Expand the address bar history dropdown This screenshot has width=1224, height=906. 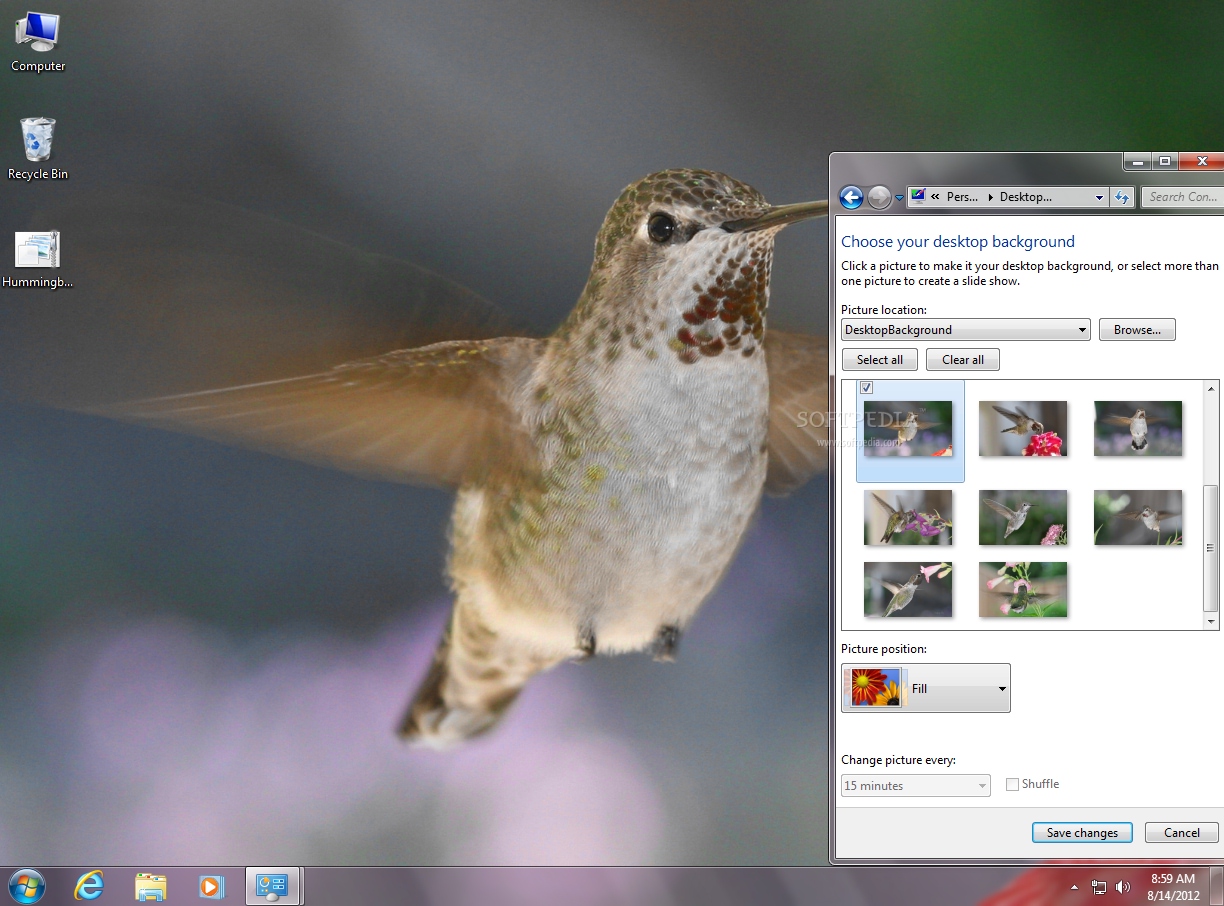click(1100, 197)
